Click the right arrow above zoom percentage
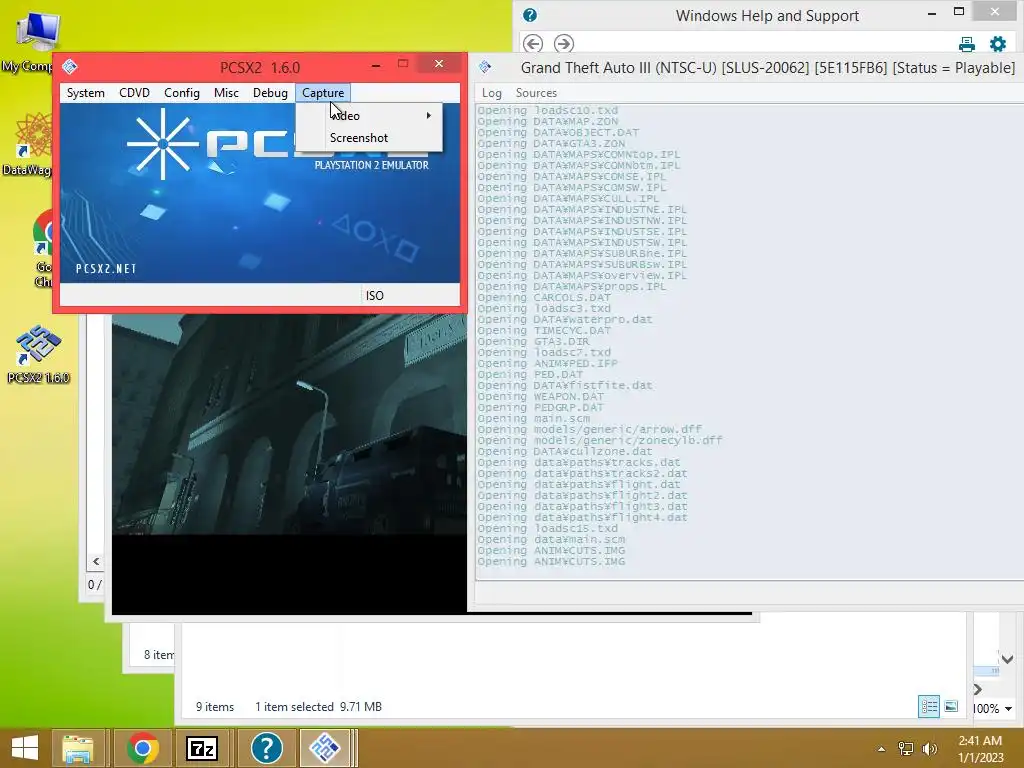Screen dimensions: 1024x768 pyautogui.click(x=978, y=690)
